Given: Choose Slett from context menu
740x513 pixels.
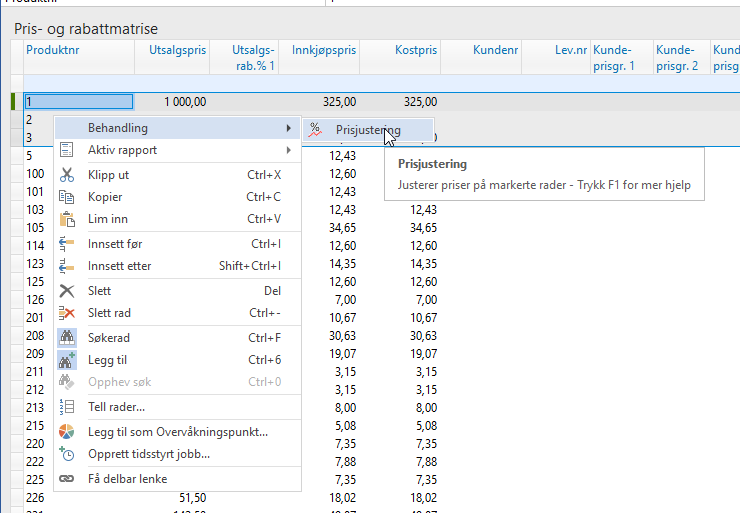Looking at the screenshot, I should (177, 291).
